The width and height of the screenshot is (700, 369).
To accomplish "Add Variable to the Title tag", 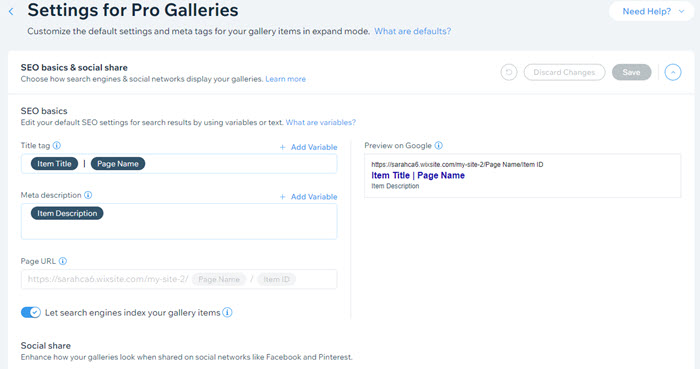I will 308,147.
